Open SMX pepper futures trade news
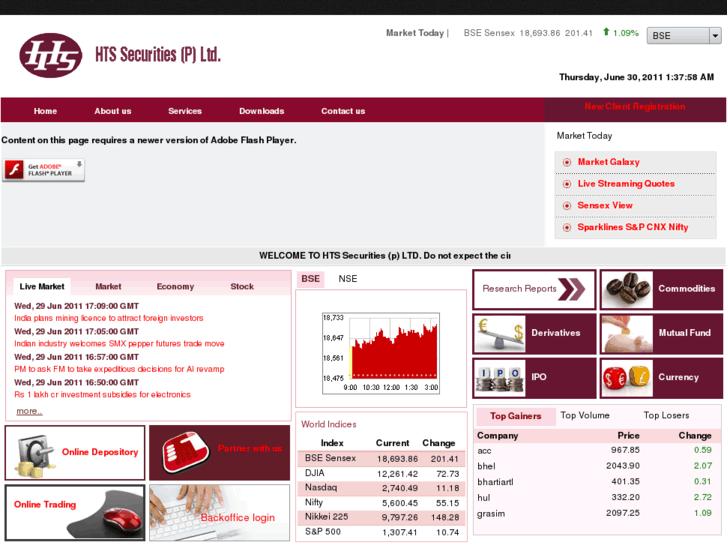The width and height of the screenshot is (727, 545). tap(119, 344)
